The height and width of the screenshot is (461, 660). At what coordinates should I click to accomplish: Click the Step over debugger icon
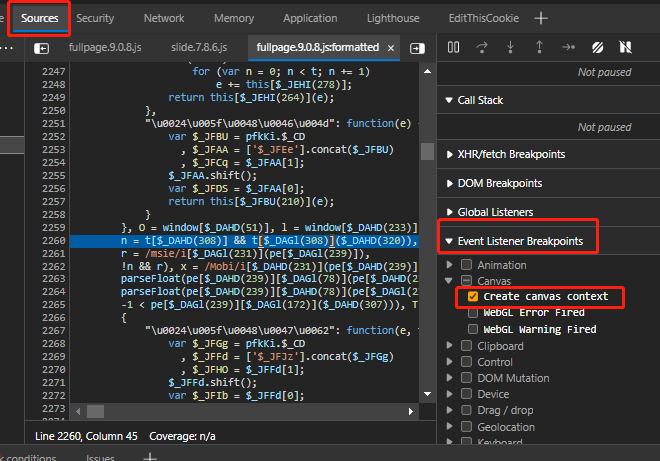point(482,47)
